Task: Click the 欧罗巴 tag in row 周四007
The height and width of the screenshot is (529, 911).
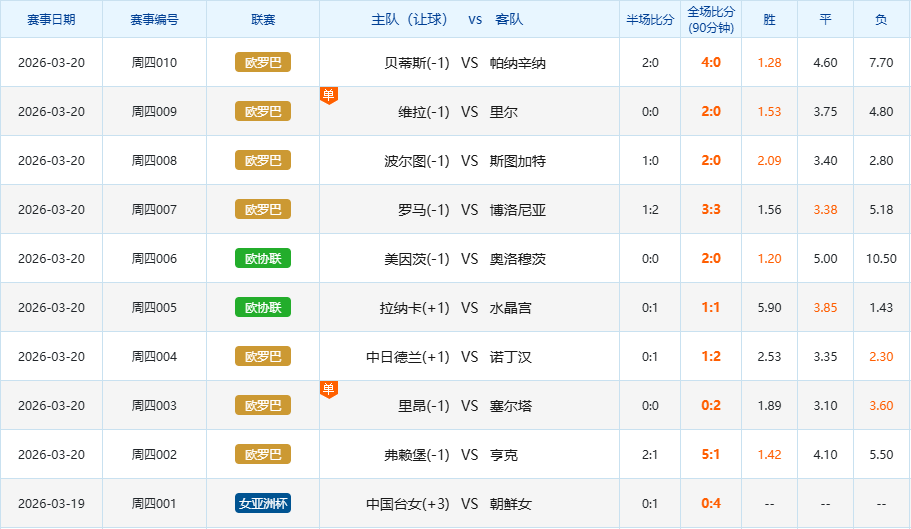Action: 263,209
